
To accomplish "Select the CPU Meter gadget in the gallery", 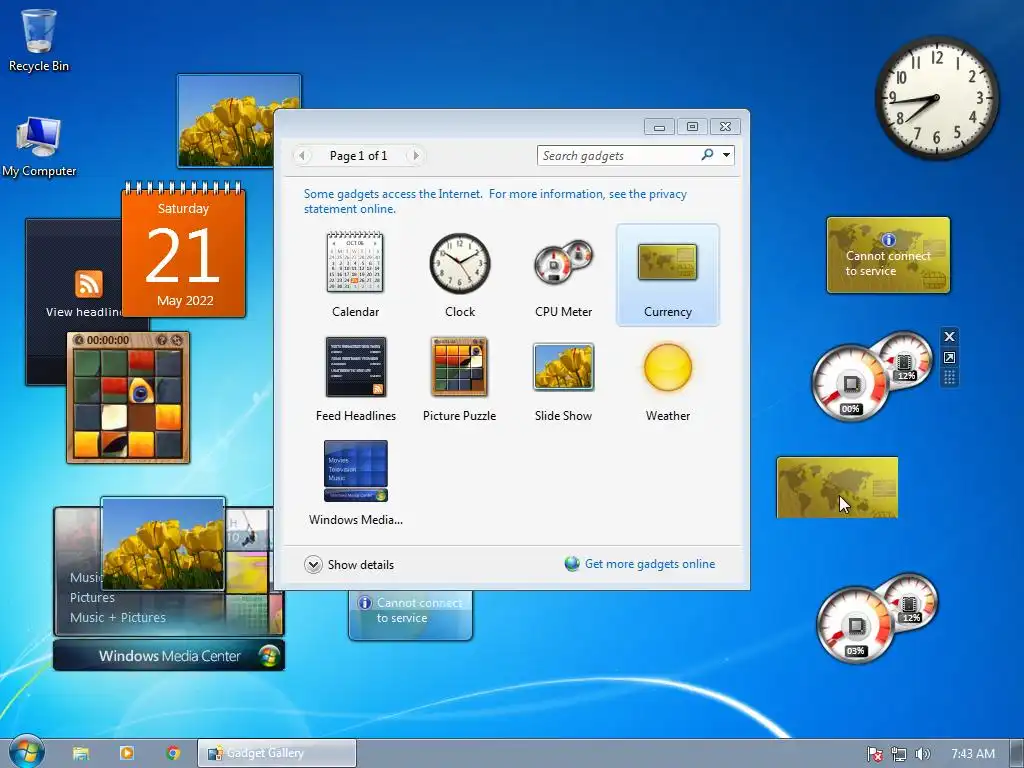I will pos(564,274).
